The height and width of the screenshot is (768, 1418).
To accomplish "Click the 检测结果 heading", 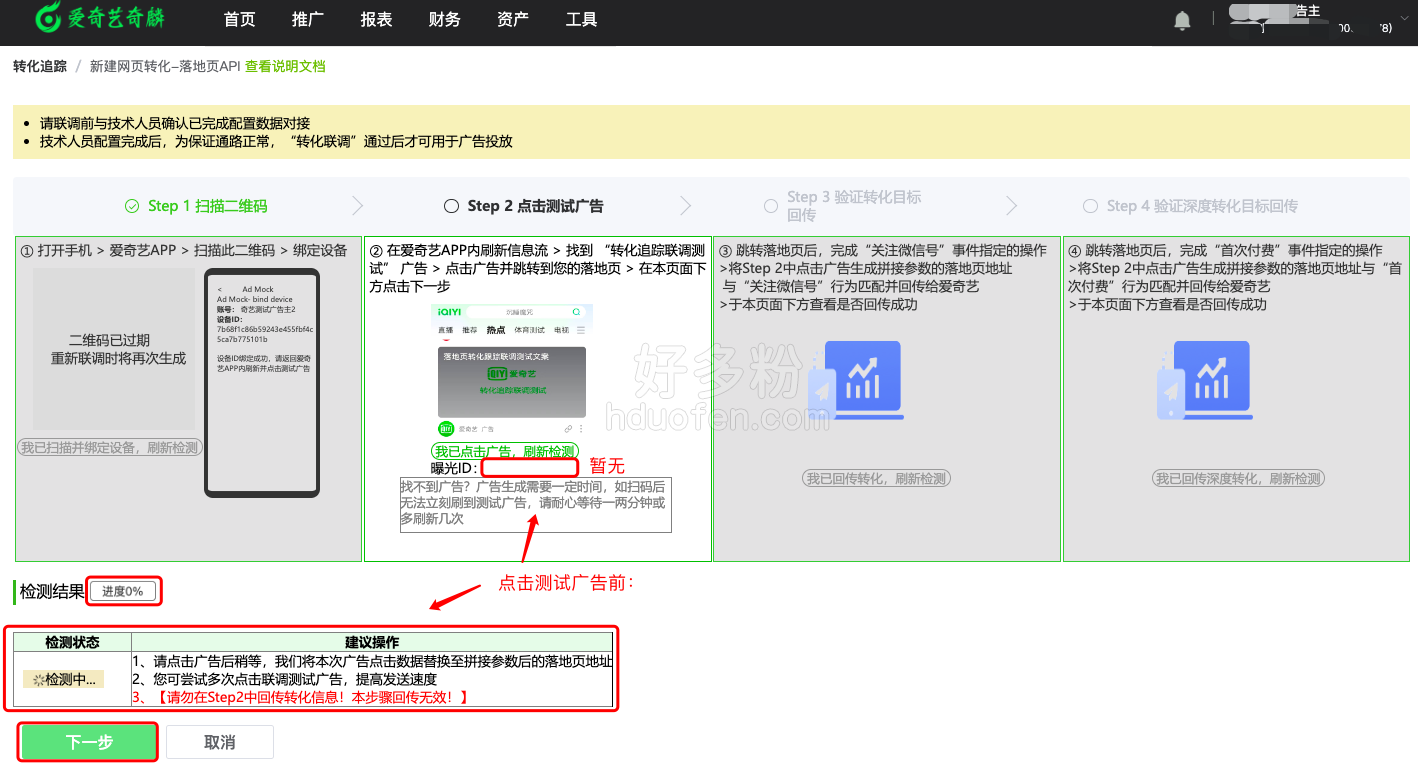I will pos(52,591).
